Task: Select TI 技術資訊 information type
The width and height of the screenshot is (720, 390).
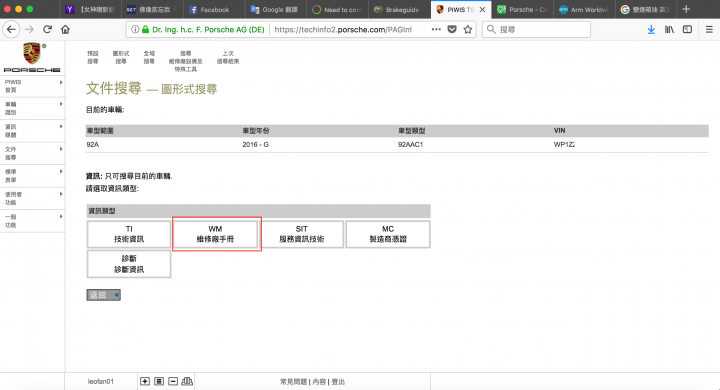Action: click(x=129, y=234)
